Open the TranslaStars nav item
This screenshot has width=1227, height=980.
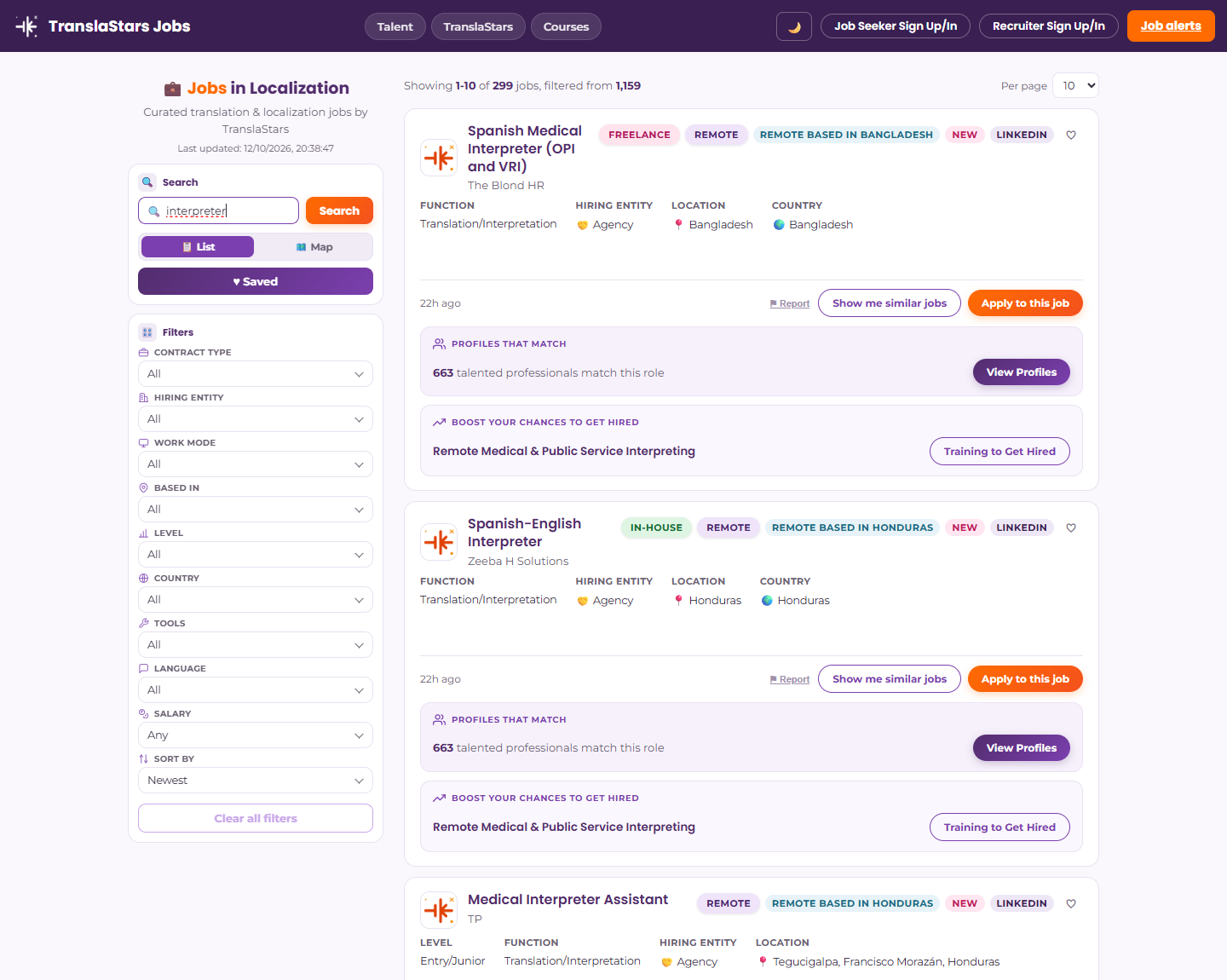pyautogui.click(x=478, y=26)
